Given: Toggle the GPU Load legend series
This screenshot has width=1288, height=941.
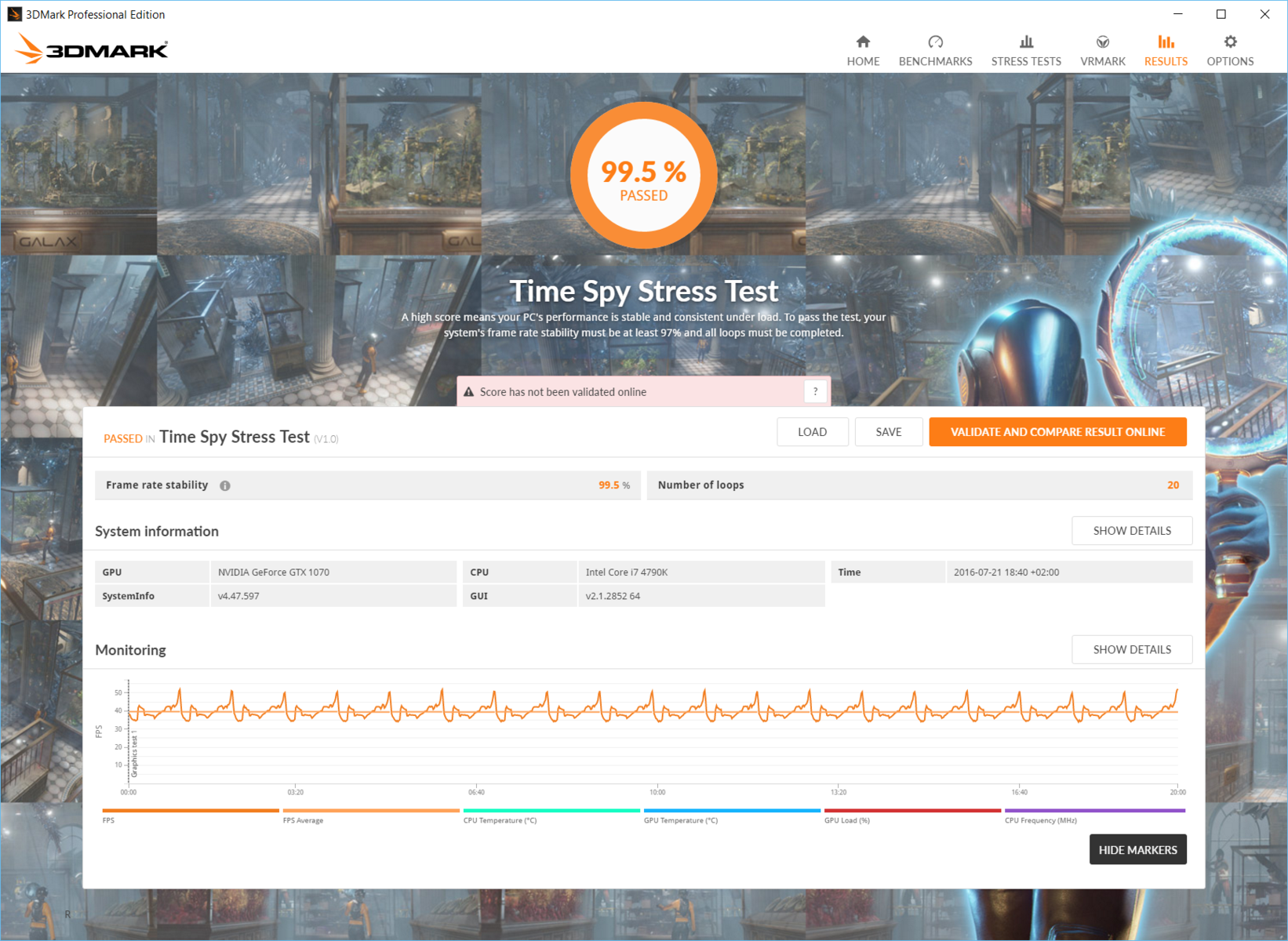Looking at the screenshot, I should (912, 816).
